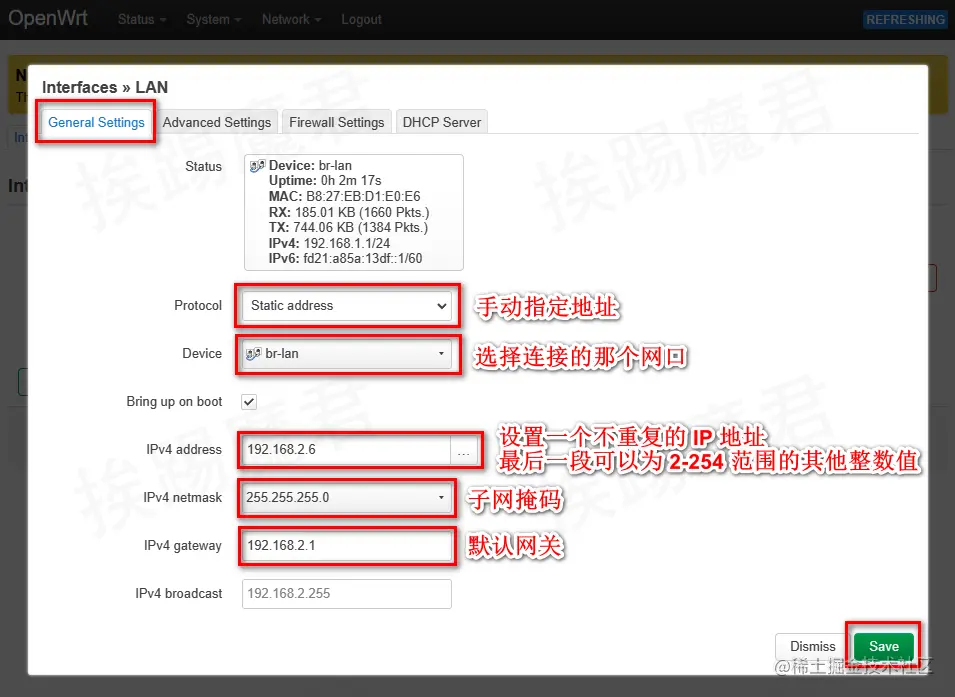Open the Status menu
The image size is (955, 697).
click(x=139, y=19)
